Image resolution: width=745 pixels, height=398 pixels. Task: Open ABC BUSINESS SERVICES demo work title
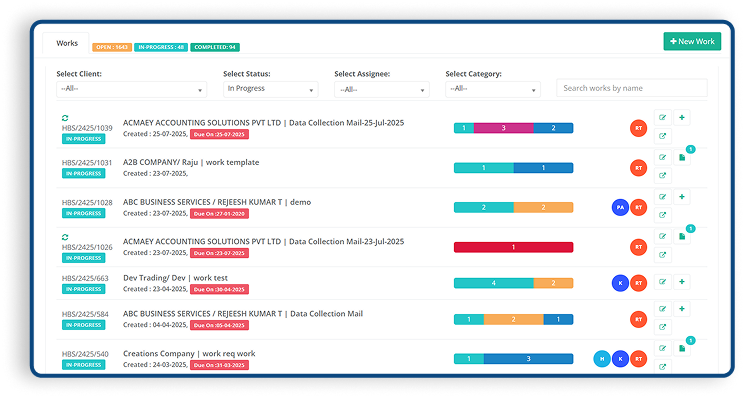(217, 202)
